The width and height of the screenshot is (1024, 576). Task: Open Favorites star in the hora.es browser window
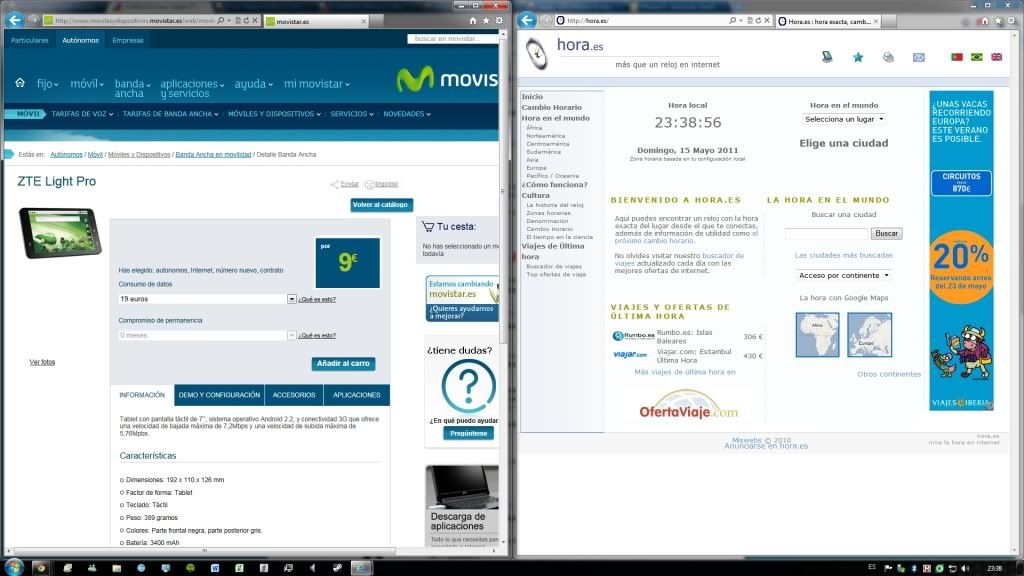coord(999,21)
